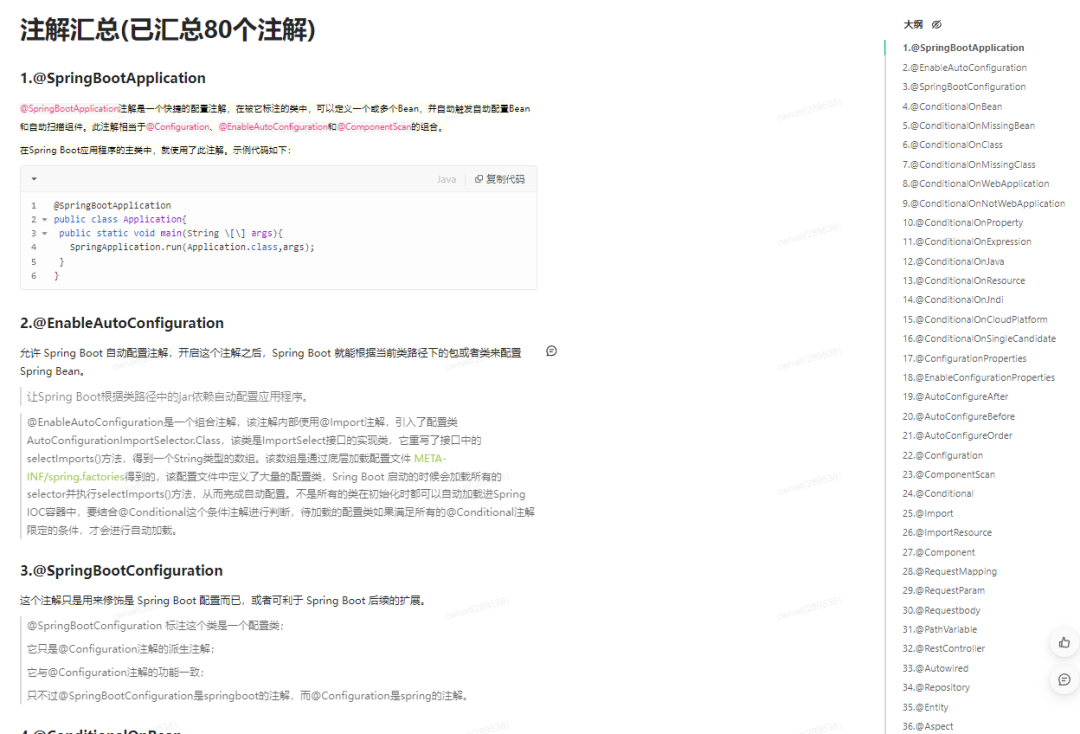Jump to 26.@ImportResource in outline
This screenshot has height=734, width=1080.
point(947,533)
